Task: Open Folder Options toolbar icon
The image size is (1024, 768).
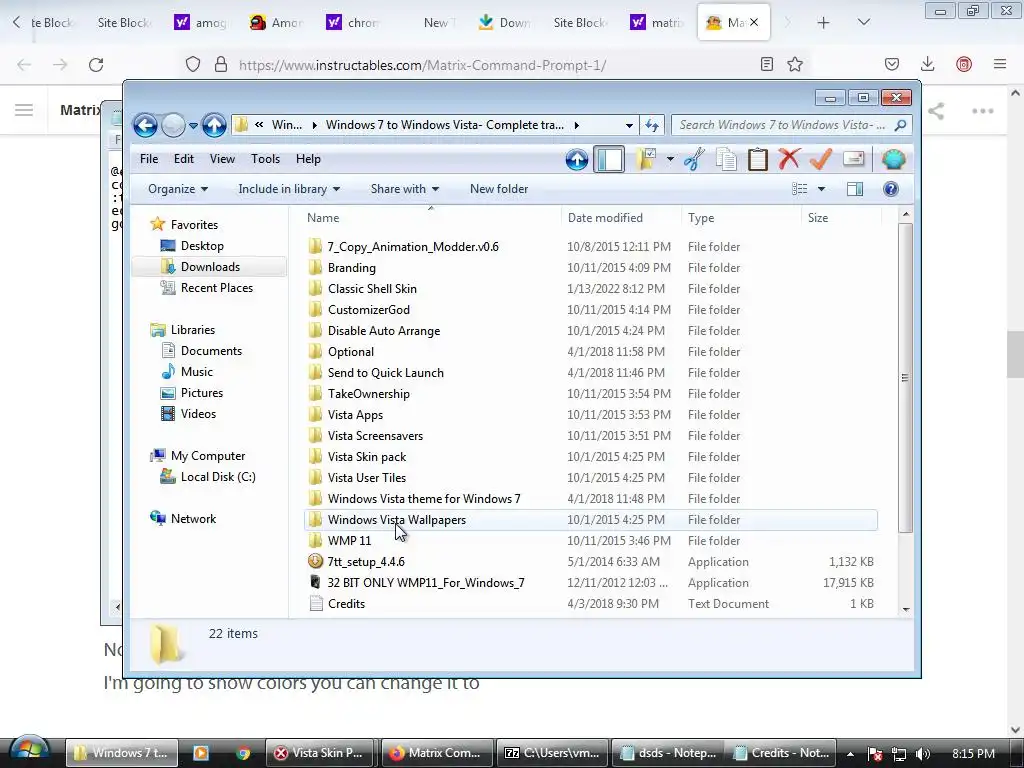Action: coord(647,159)
